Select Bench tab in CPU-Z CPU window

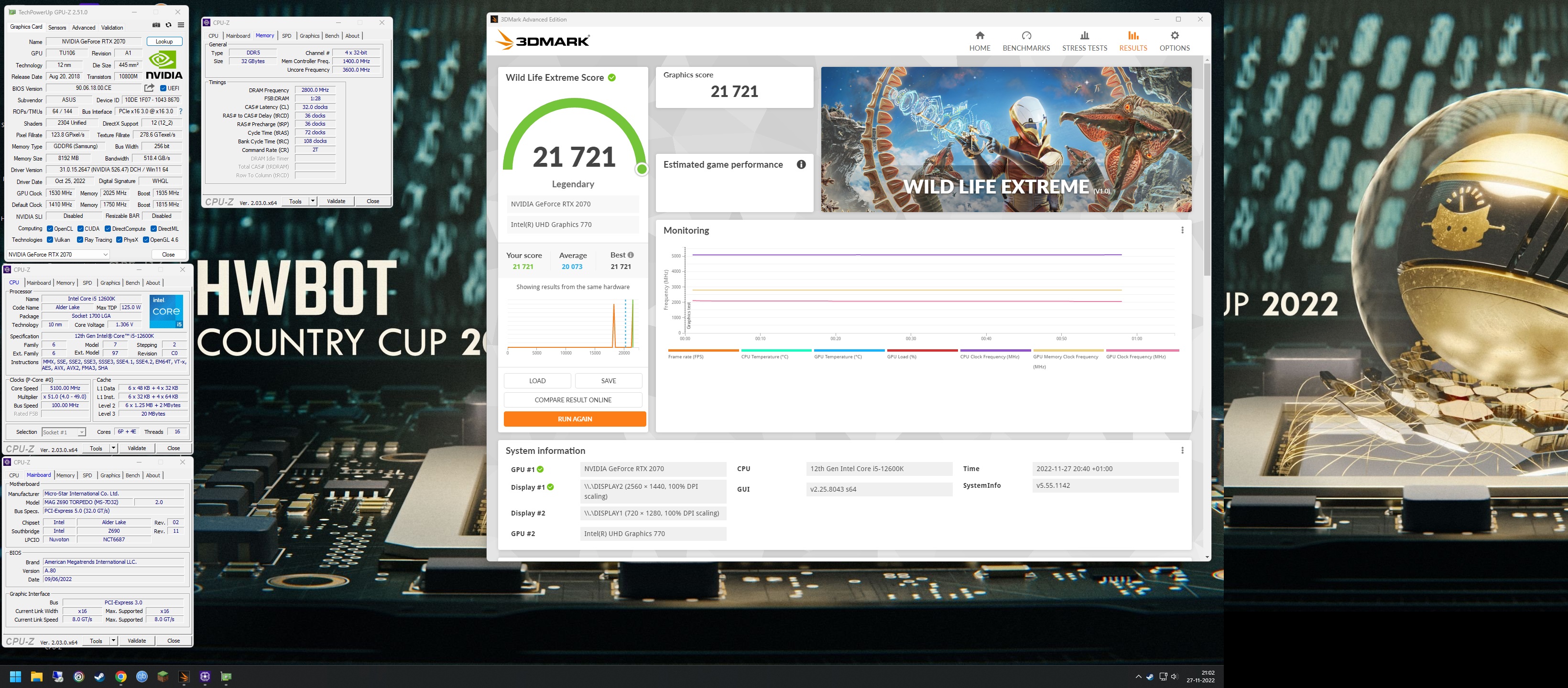coord(133,283)
